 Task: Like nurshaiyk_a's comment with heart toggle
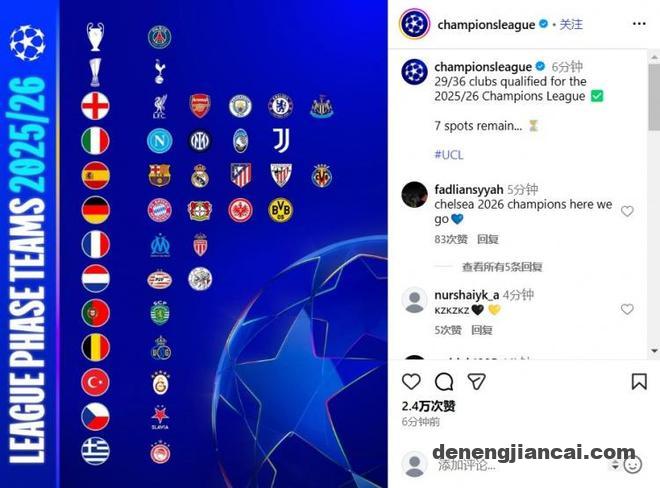(627, 309)
